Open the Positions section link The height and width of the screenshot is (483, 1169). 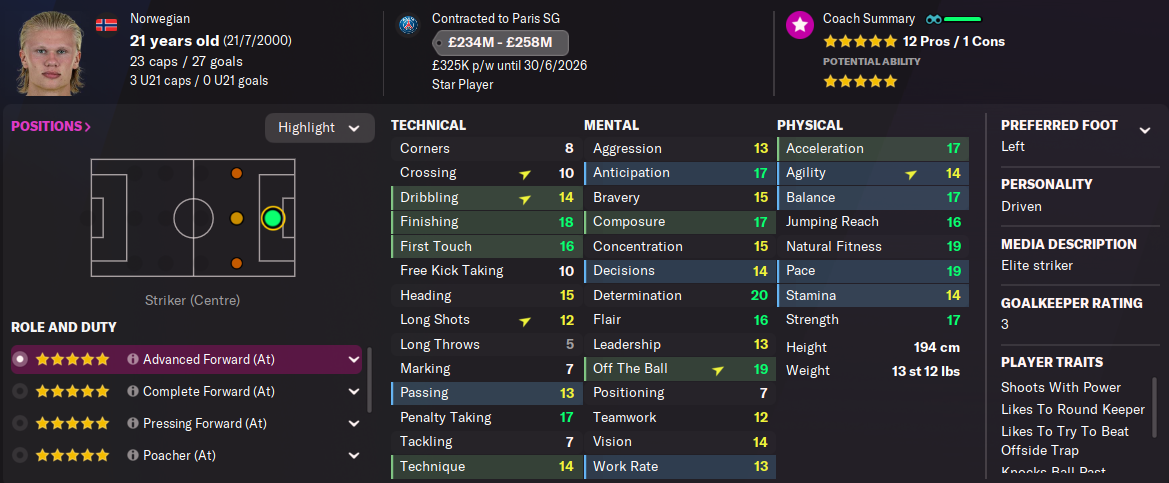coord(51,127)
